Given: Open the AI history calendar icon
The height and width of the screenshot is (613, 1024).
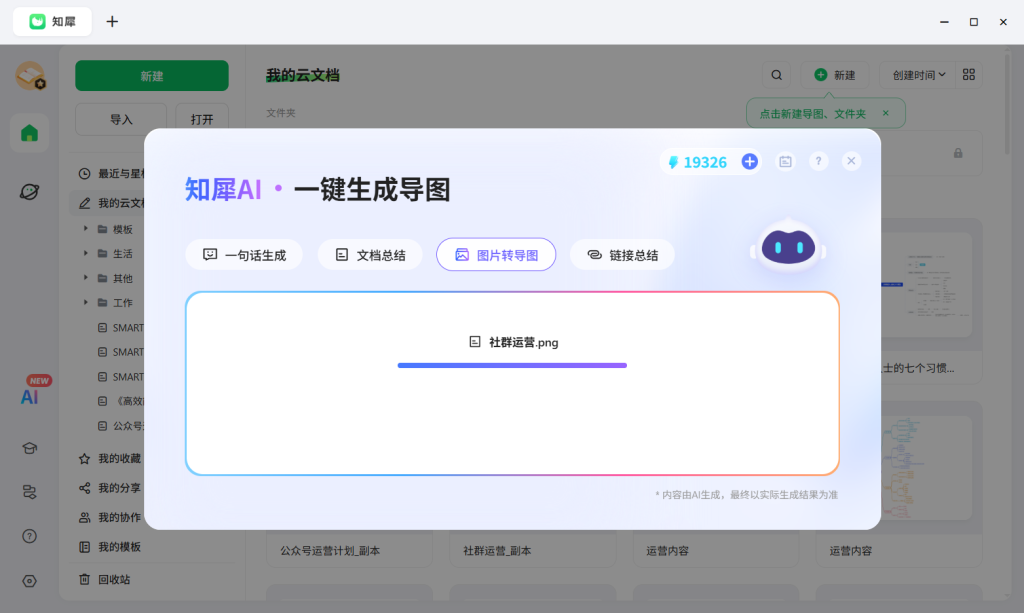Looking at the screenshot, I should tap(786, 161).
